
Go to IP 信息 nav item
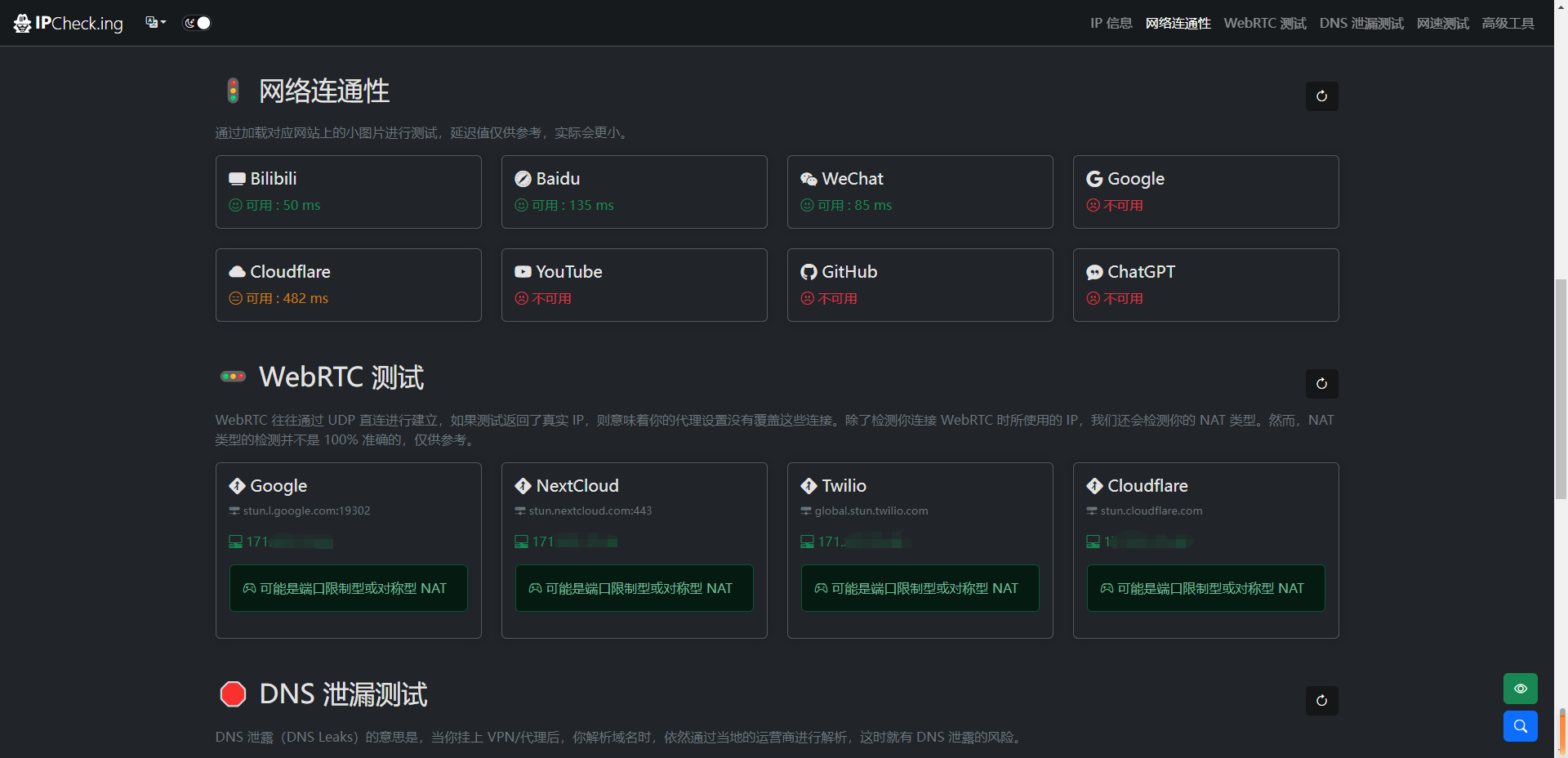coord(1111,23)
